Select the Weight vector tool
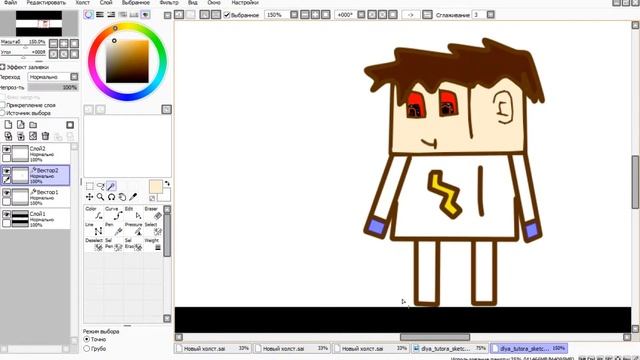This screenshot has width=640, height=360. tap(154, 245)
